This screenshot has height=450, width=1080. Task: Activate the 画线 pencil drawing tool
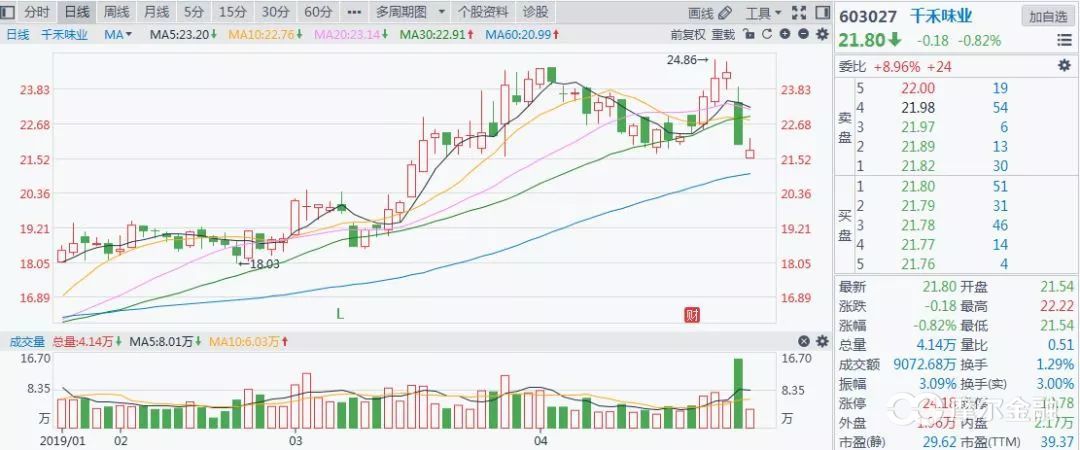pyautogui.click(x=709, y=12)
